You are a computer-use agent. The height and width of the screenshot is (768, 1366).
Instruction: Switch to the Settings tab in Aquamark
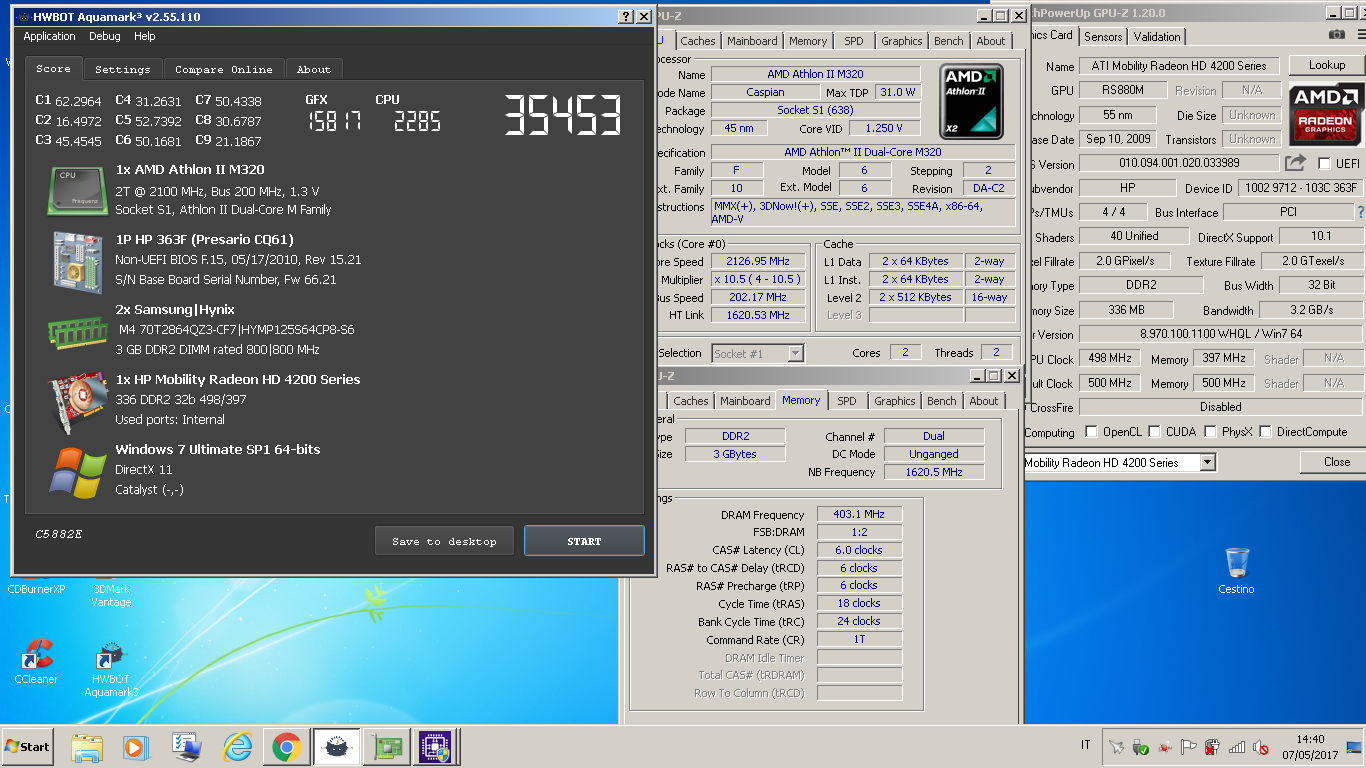coord(123,69)
